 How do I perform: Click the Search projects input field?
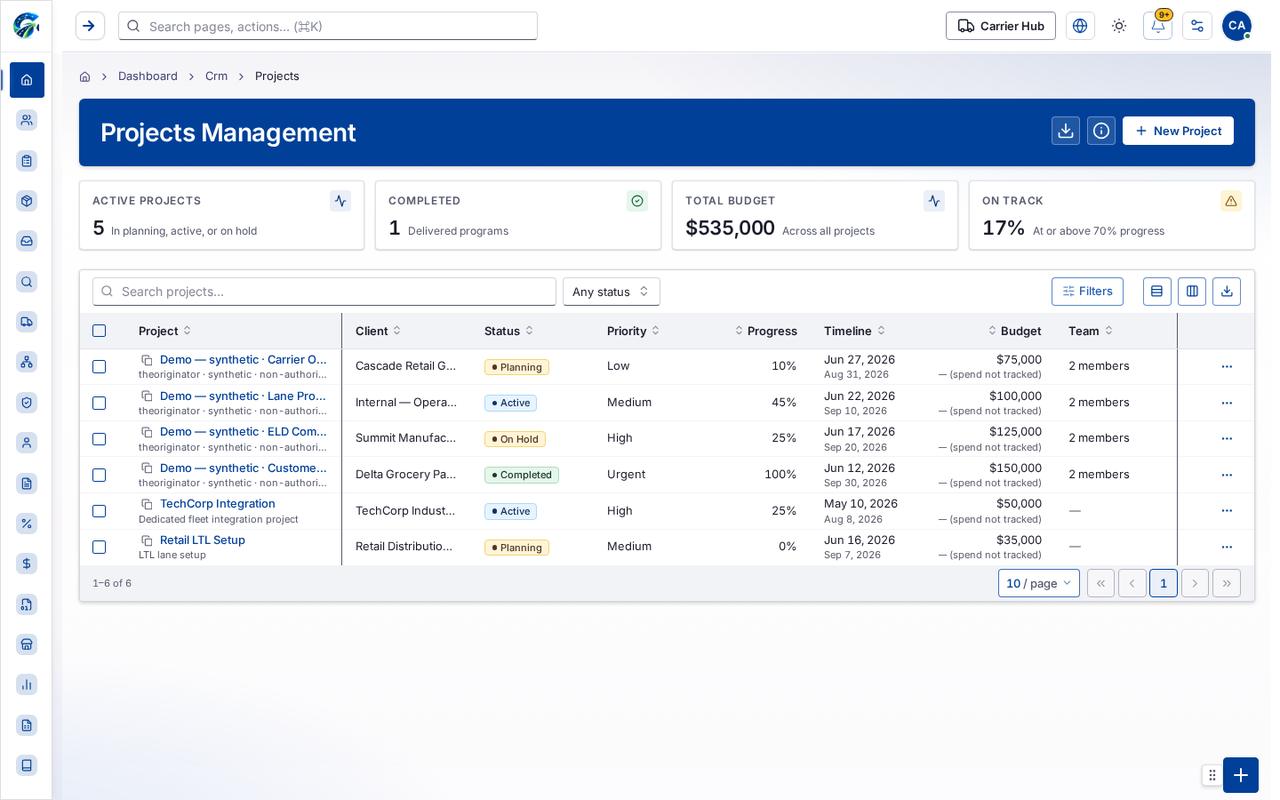pyautogui.click(x=324, y=292)
